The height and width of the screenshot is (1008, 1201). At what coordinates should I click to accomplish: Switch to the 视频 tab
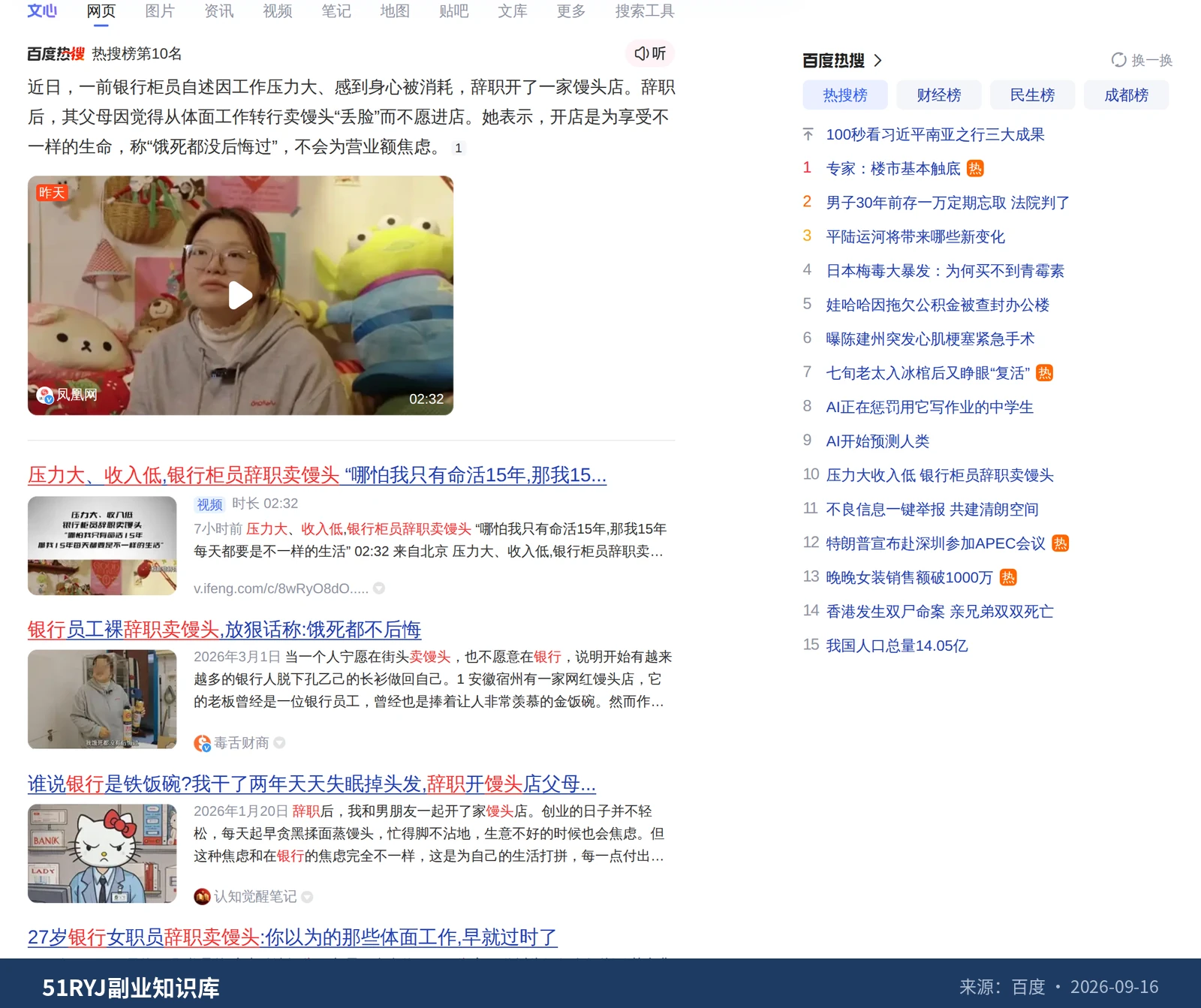277,11
